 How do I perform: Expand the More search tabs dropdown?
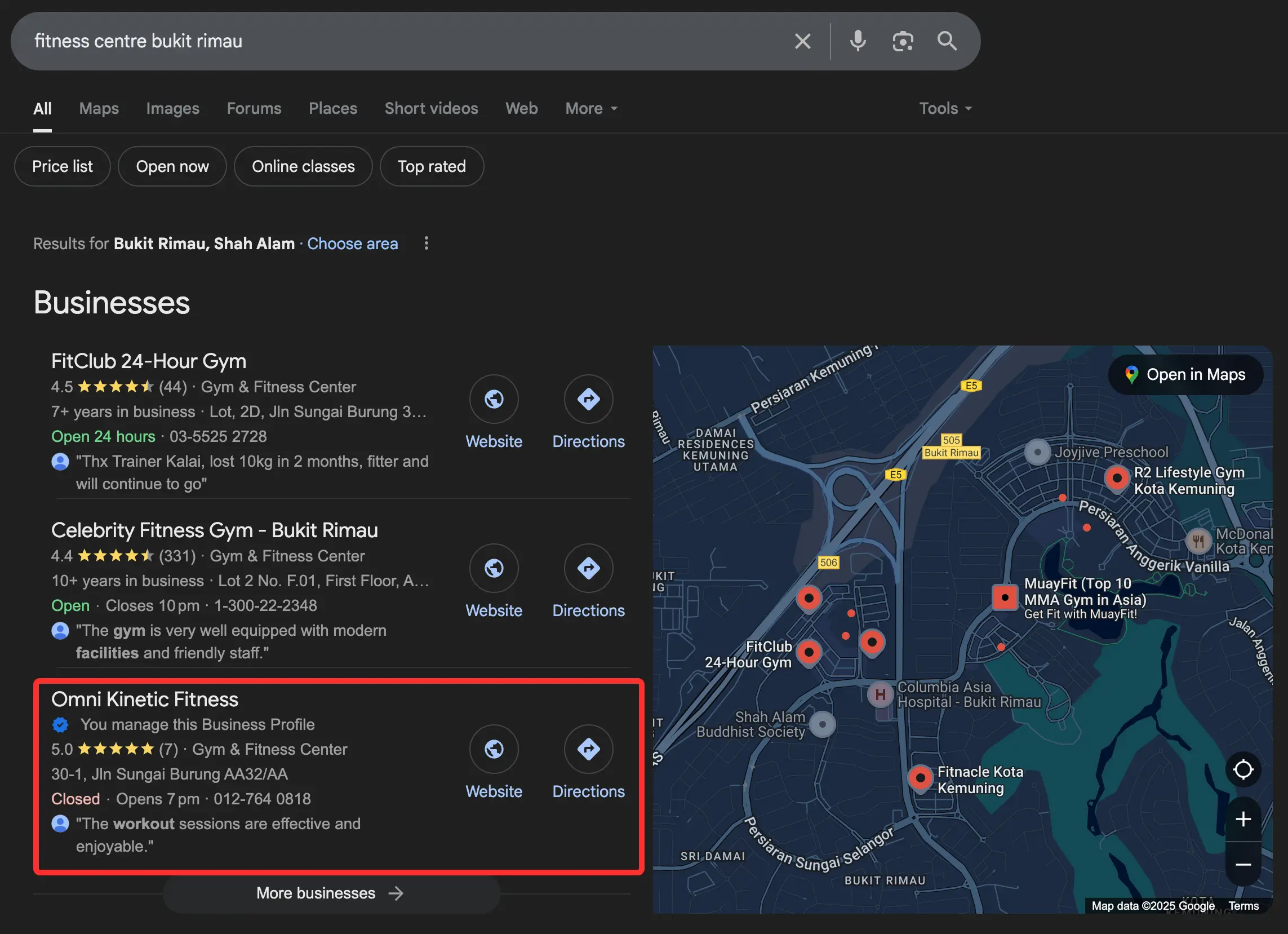point(590,108)
